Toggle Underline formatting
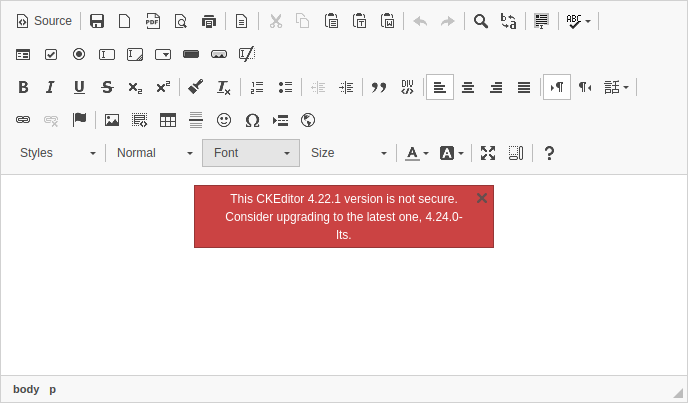Image resolution: width=688 pixels, height=403 pixels. [x=79, y=87]
